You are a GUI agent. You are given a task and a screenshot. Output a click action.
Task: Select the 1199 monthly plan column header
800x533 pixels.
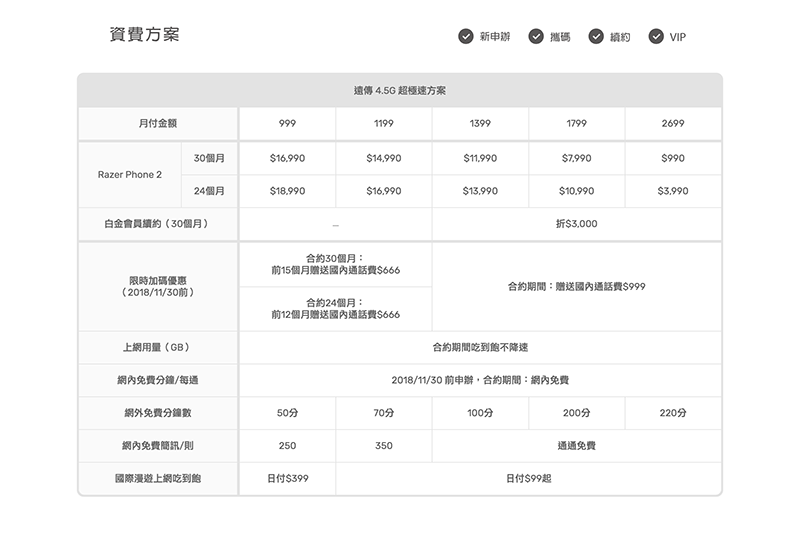[x=384, y=123]
